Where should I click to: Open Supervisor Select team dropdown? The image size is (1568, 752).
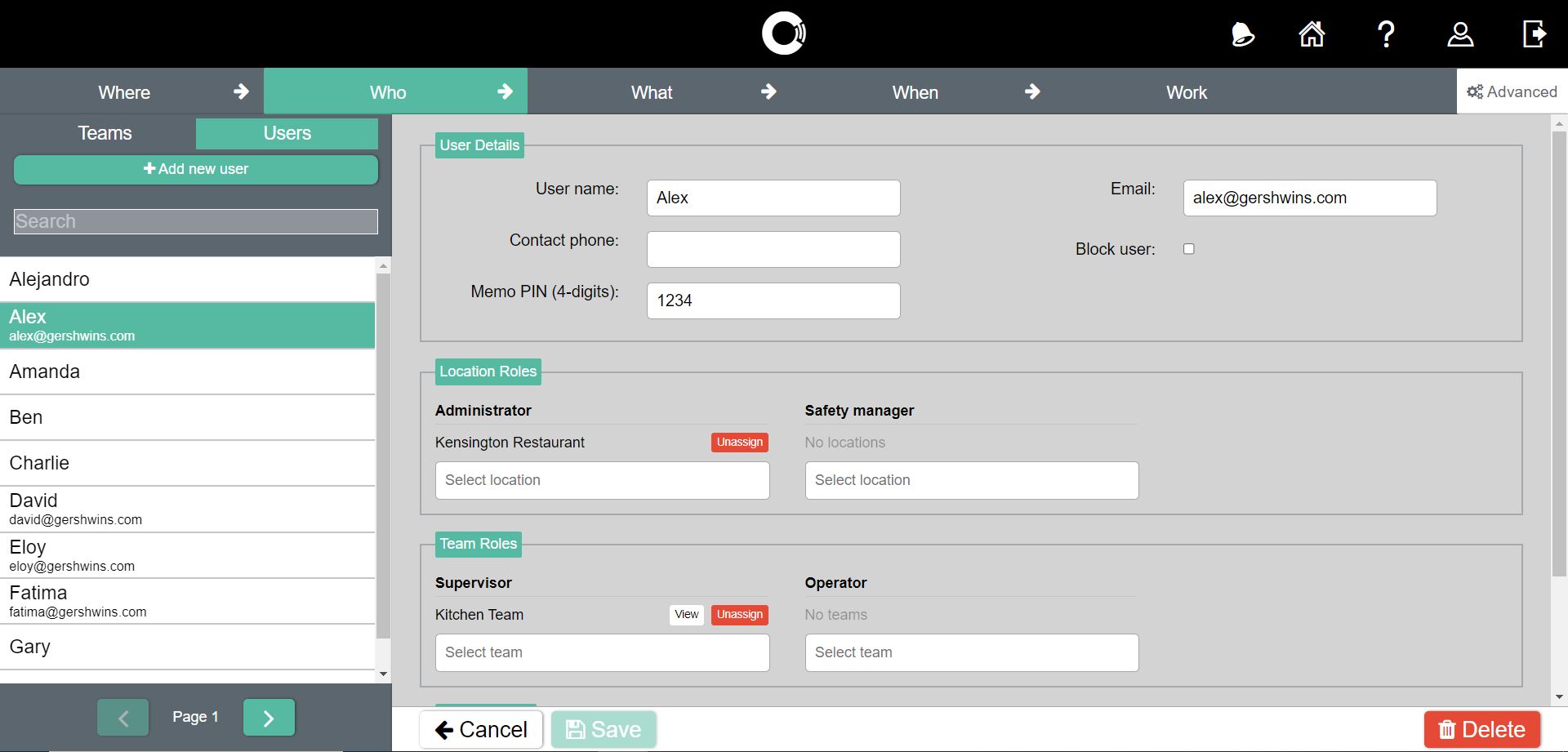(x=602, y=652)
